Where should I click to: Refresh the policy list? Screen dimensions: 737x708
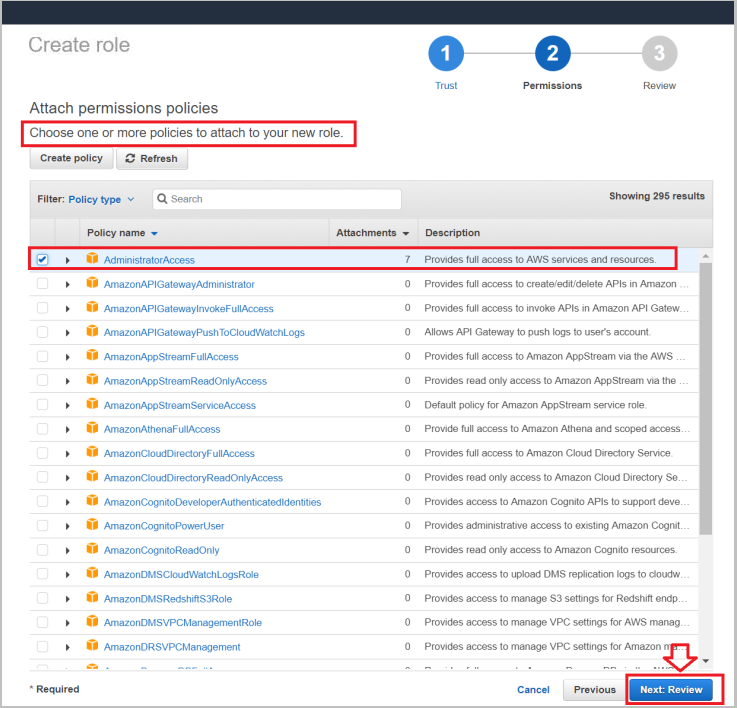(152, 158)
